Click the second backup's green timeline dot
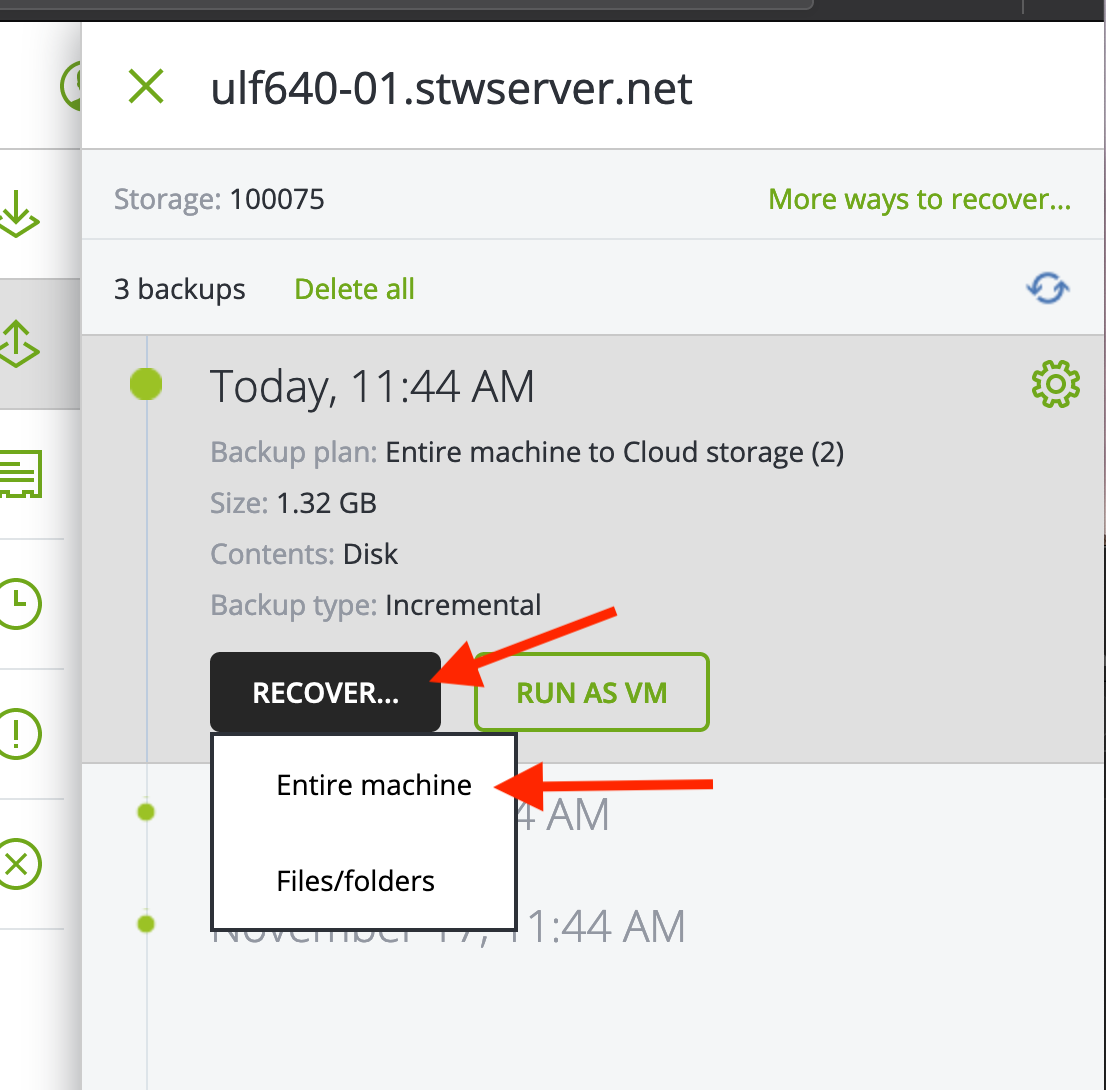1106x1090 pixels. (146, 812)
